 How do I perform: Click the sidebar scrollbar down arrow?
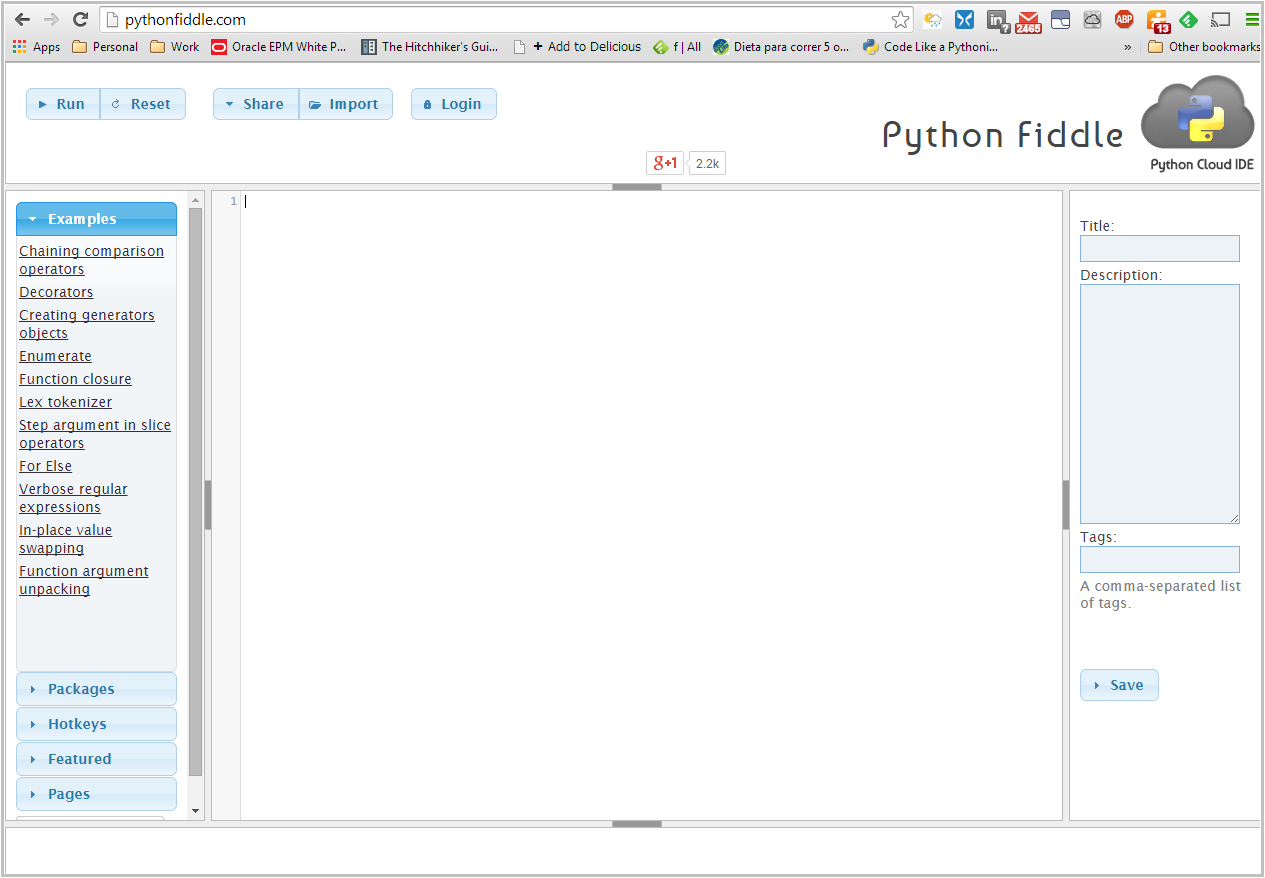(195, 811)
